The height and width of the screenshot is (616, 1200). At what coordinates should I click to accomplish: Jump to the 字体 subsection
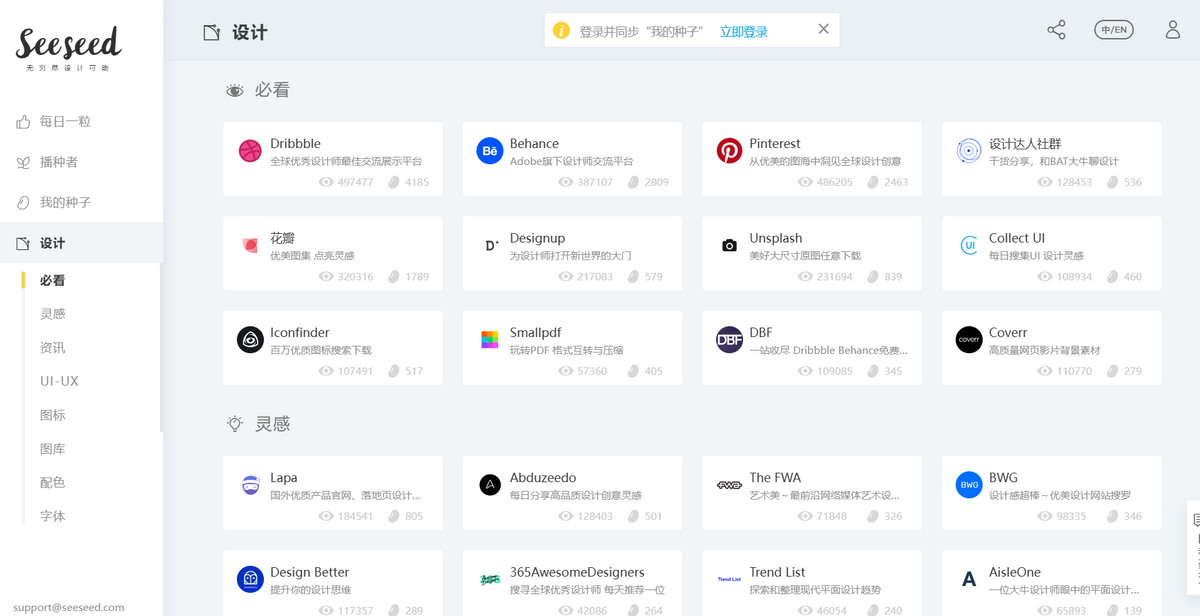tap(52, 516)
